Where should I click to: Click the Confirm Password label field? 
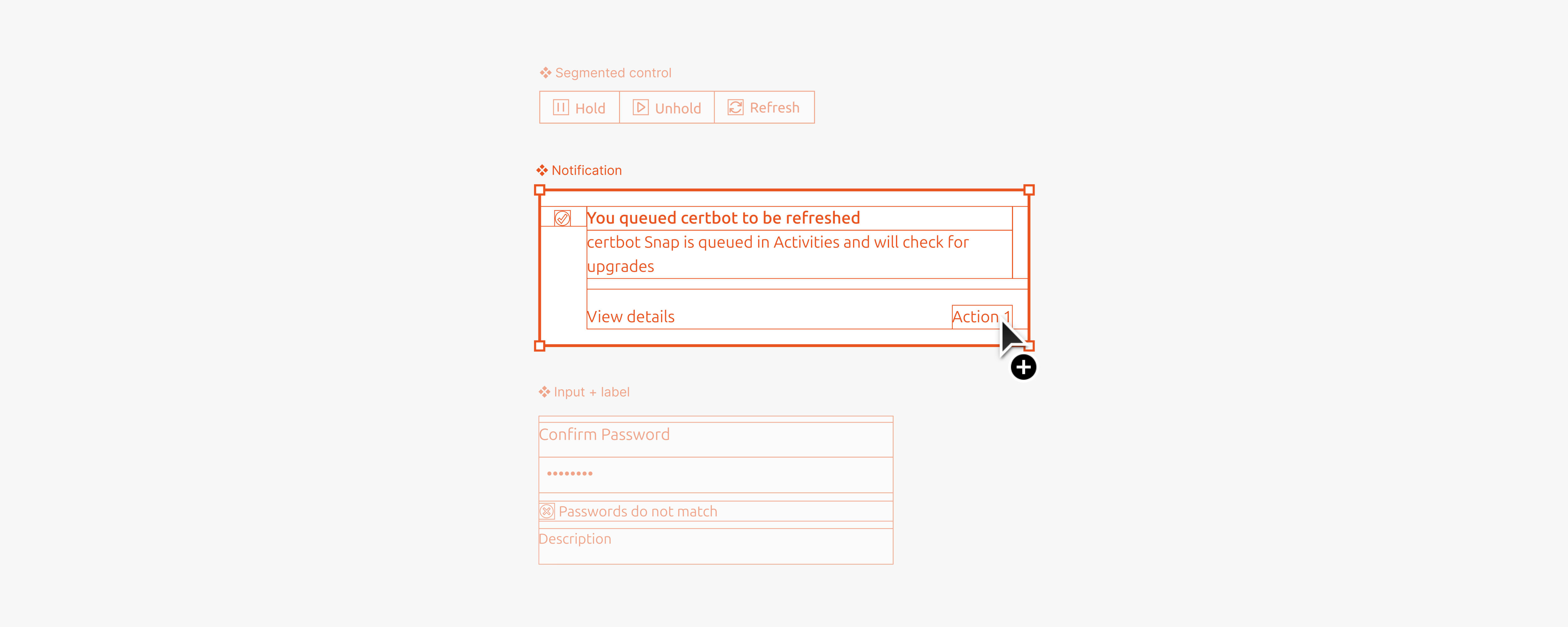click(604, 434)
